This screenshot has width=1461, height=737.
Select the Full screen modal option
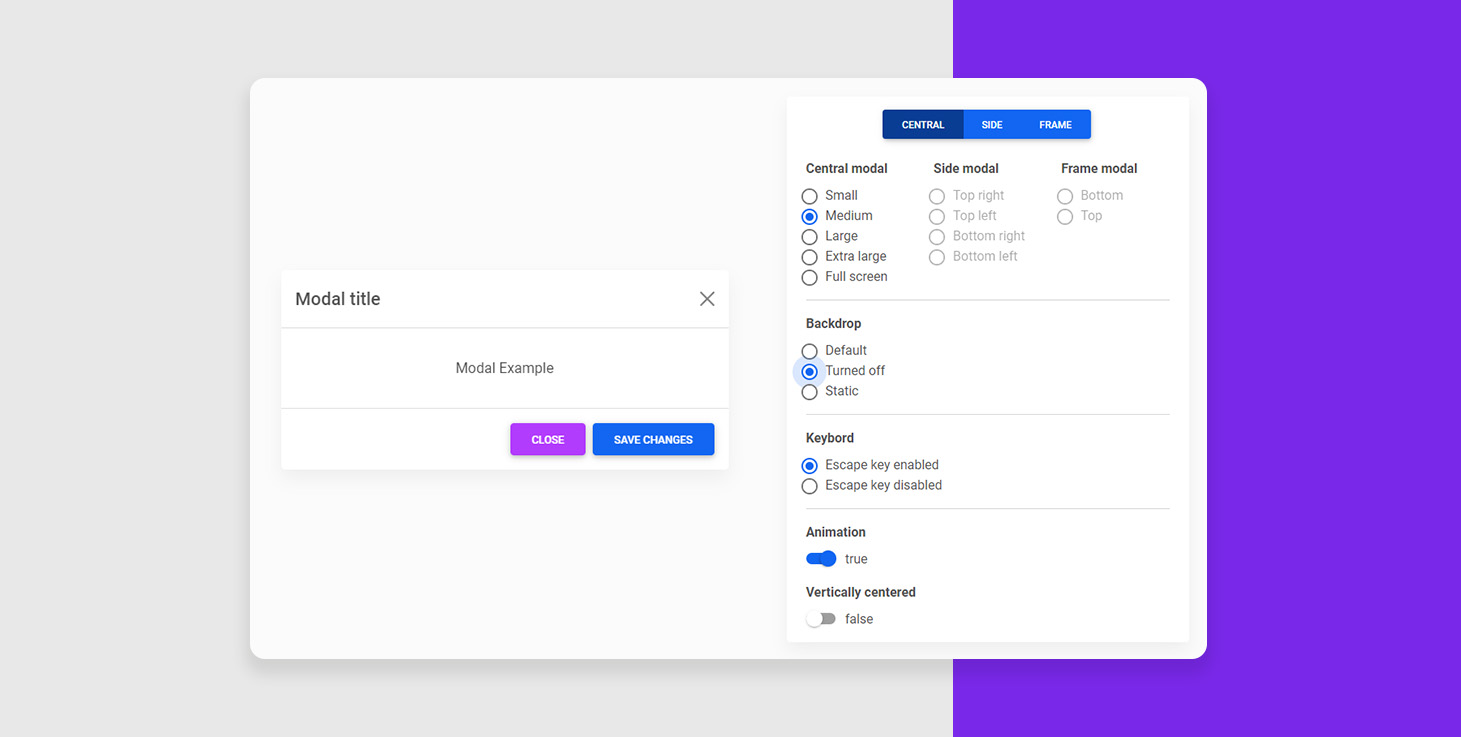(x=810, y=277)
